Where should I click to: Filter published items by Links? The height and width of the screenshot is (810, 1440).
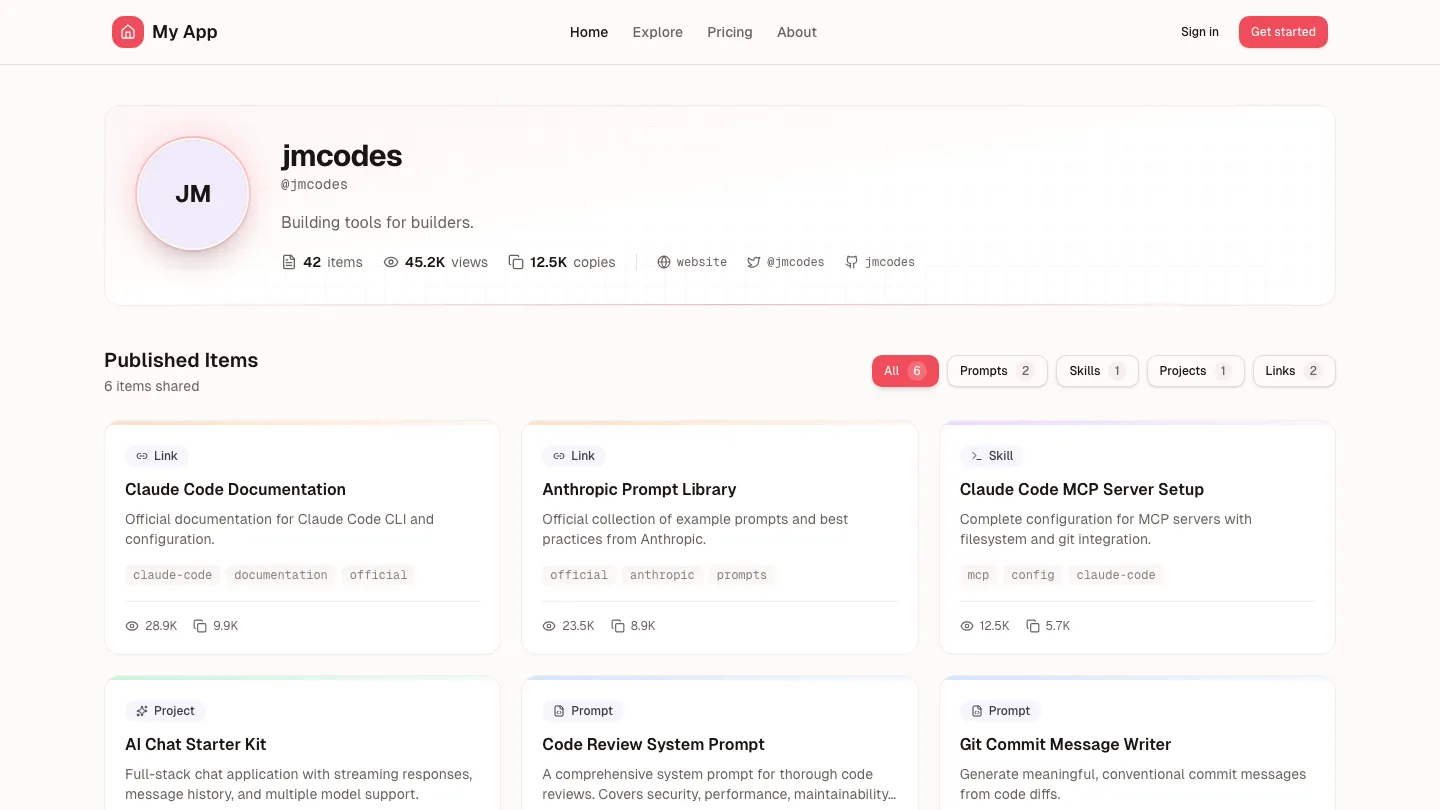point(1294,371)
